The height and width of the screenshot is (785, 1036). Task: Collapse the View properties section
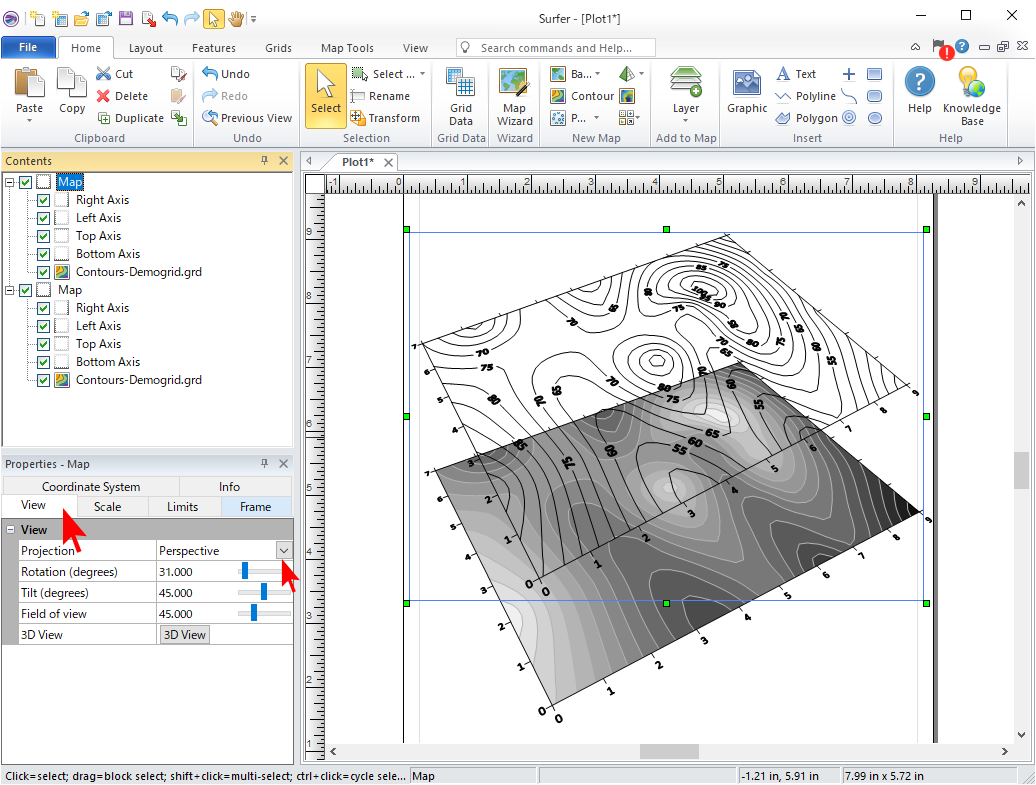click(10, 530)
